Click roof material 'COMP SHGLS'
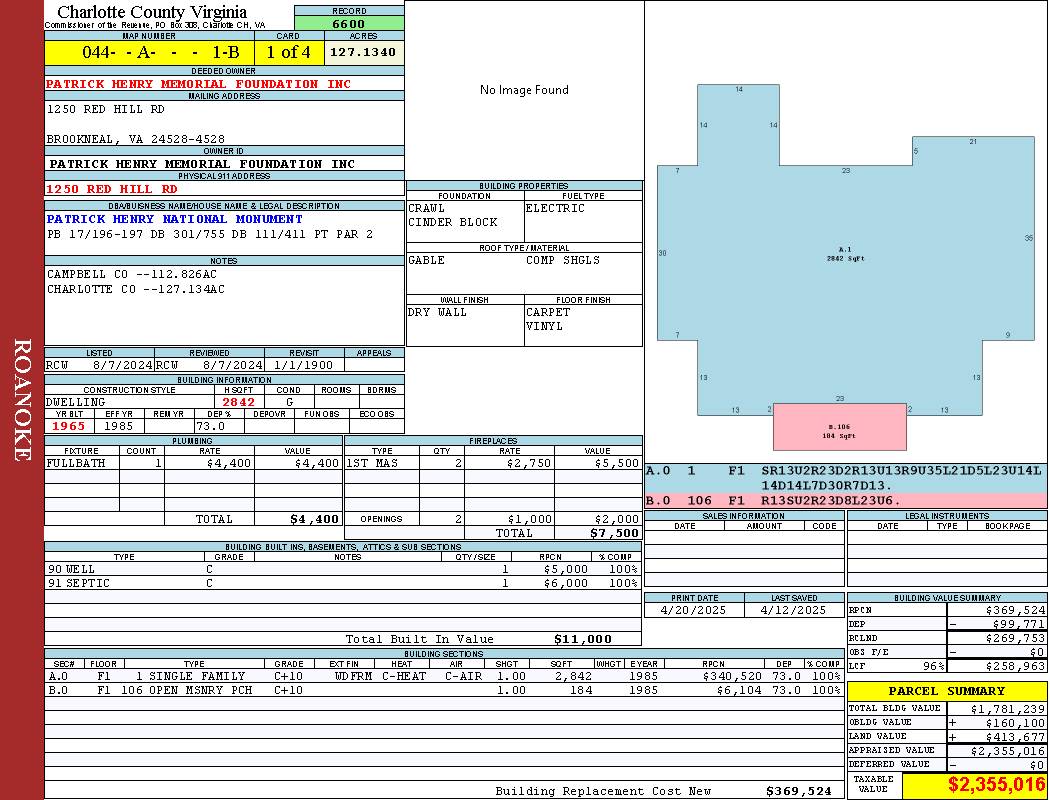1050x800 pixels. pos(563,260)
